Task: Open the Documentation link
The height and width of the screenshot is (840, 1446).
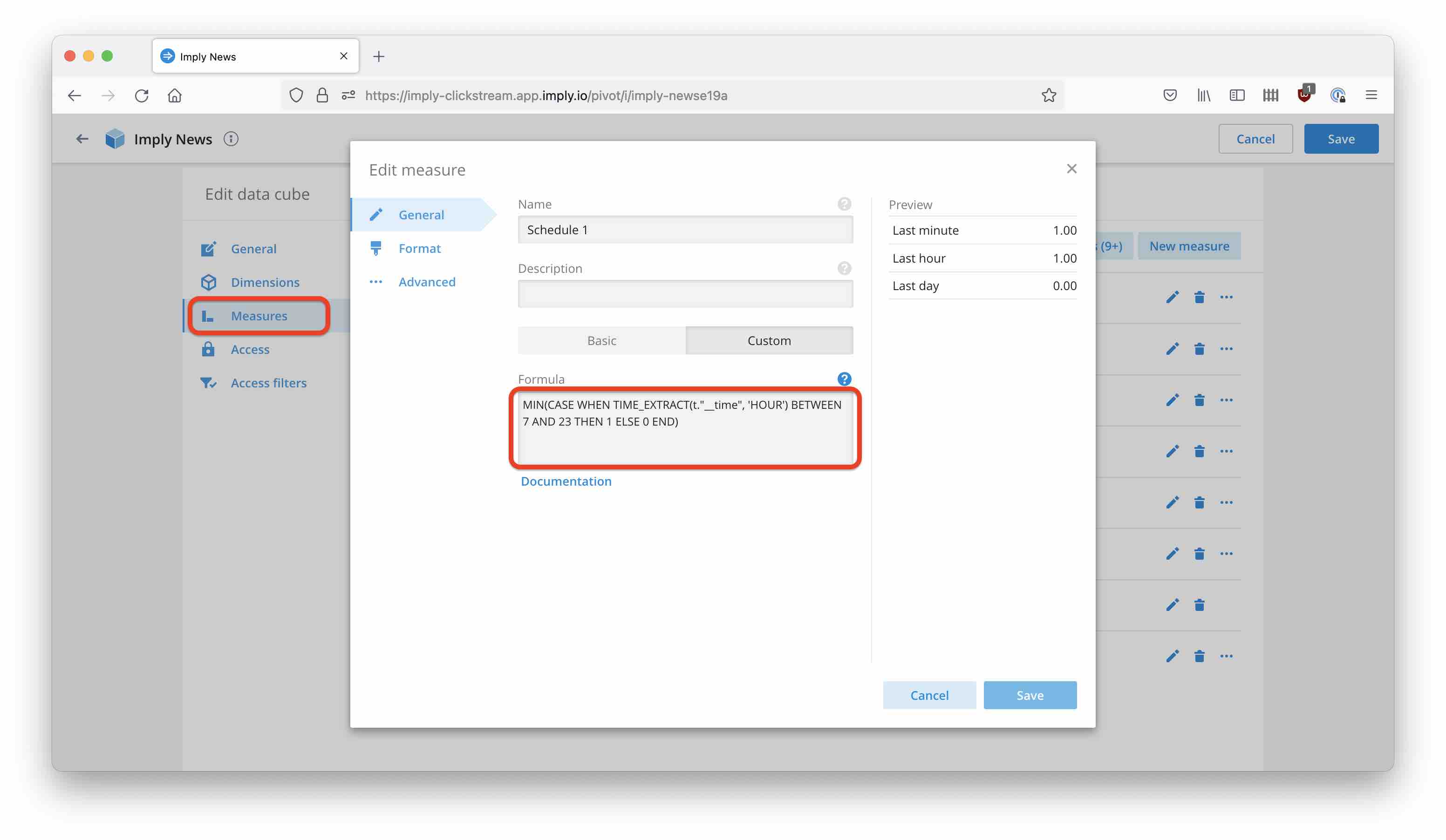Action: click(566, 481)
